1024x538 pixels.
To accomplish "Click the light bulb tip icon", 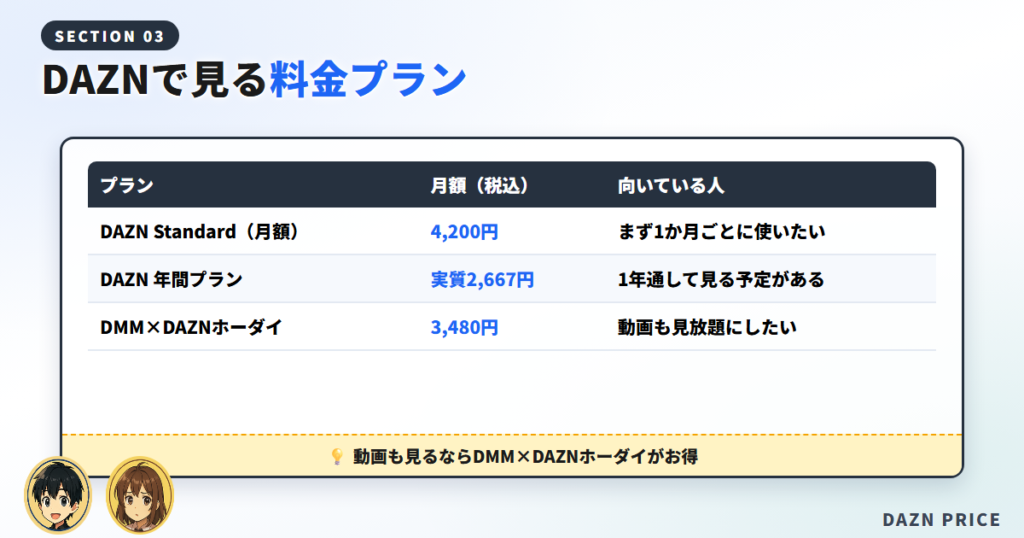I will pos(336,456).
